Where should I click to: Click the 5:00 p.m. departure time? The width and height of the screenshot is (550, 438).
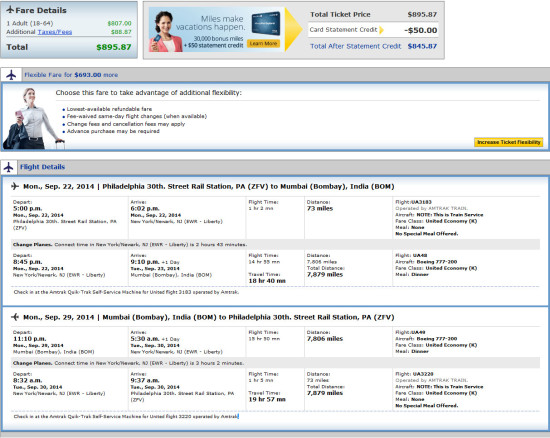[x=27, y=208]
